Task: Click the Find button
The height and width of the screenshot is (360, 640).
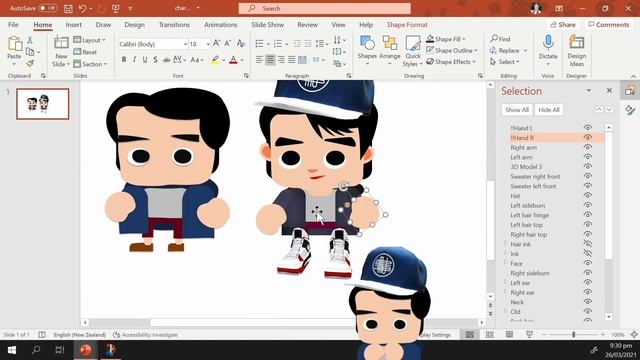Action: coord(500,39)
